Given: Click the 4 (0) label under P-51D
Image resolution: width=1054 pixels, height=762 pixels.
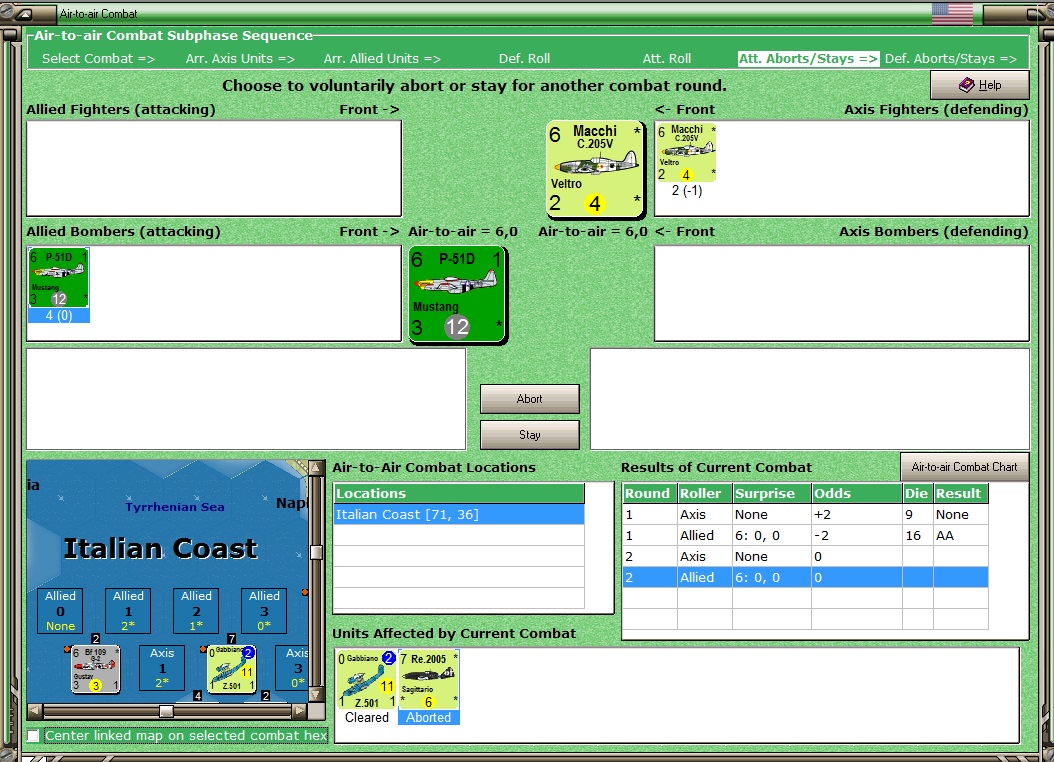Looking at the screenshot, I should point(58,316).
